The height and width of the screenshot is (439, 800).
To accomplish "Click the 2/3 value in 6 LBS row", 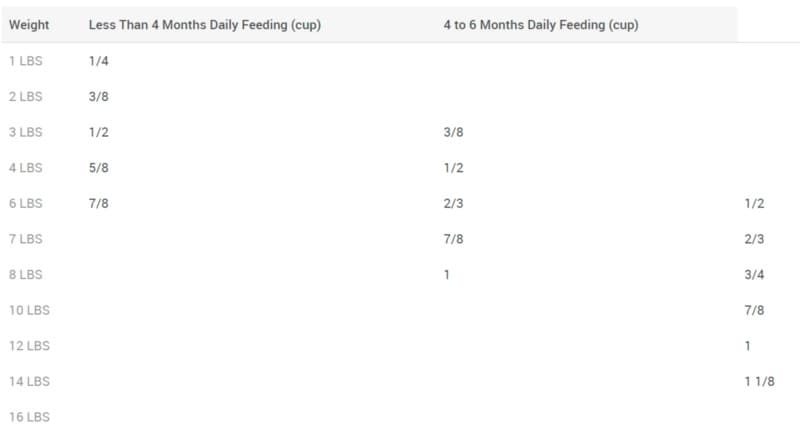I will (454, 203).
